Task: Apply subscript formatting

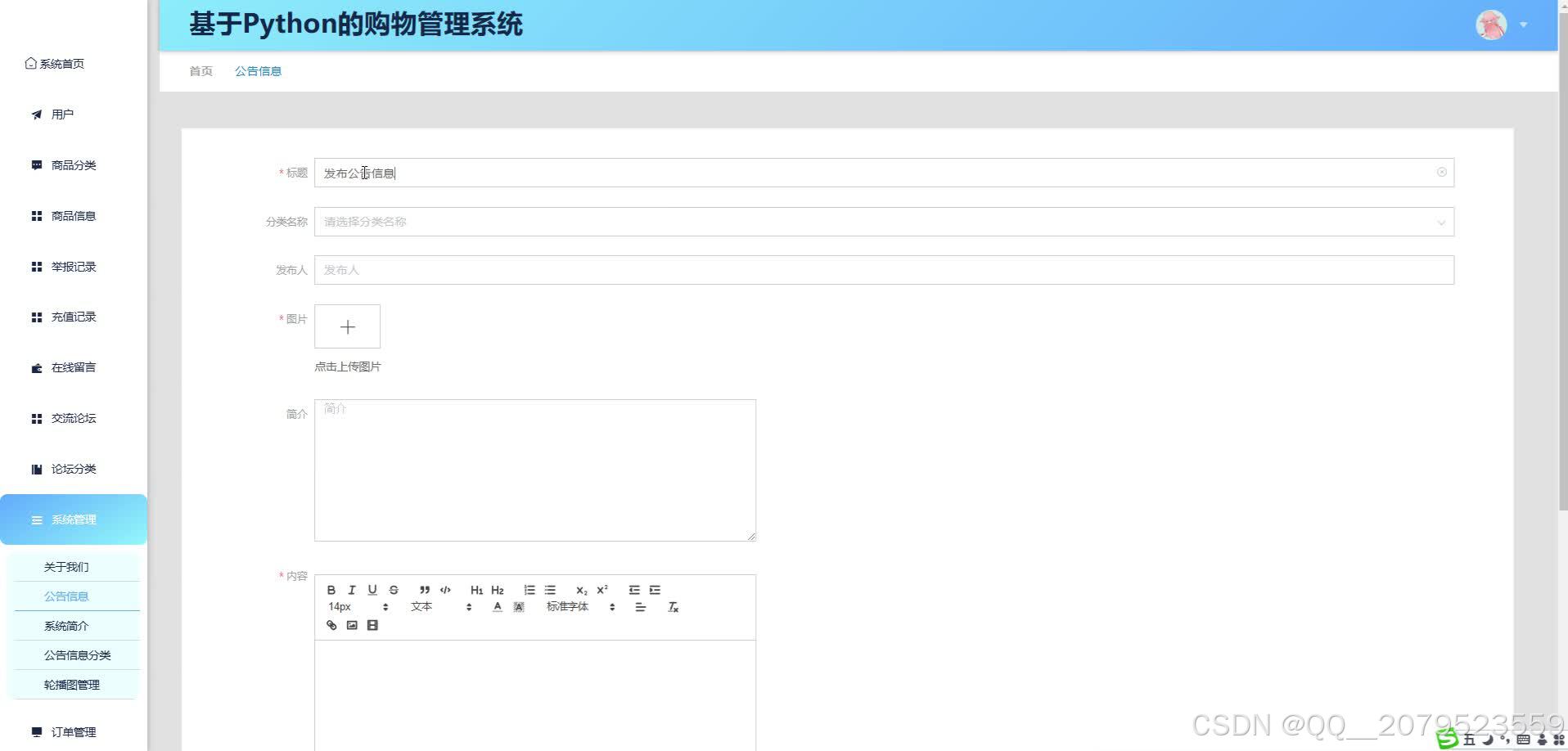Action: tap(582, 590)
